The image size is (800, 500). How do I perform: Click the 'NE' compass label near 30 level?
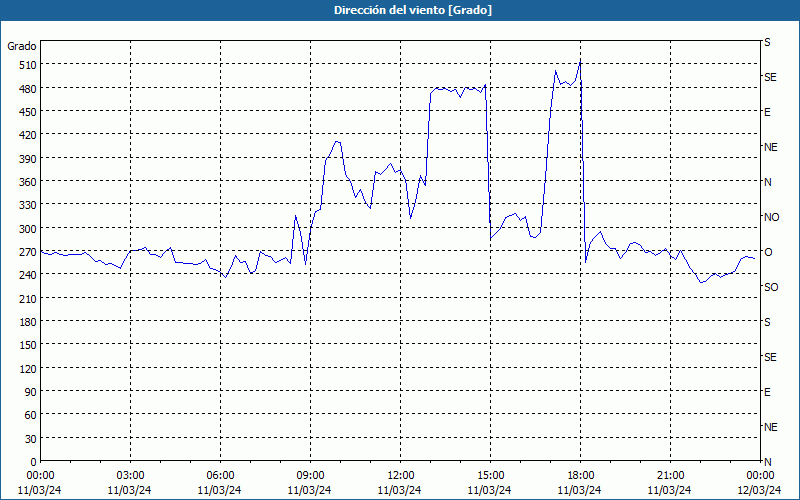point(770,427)
